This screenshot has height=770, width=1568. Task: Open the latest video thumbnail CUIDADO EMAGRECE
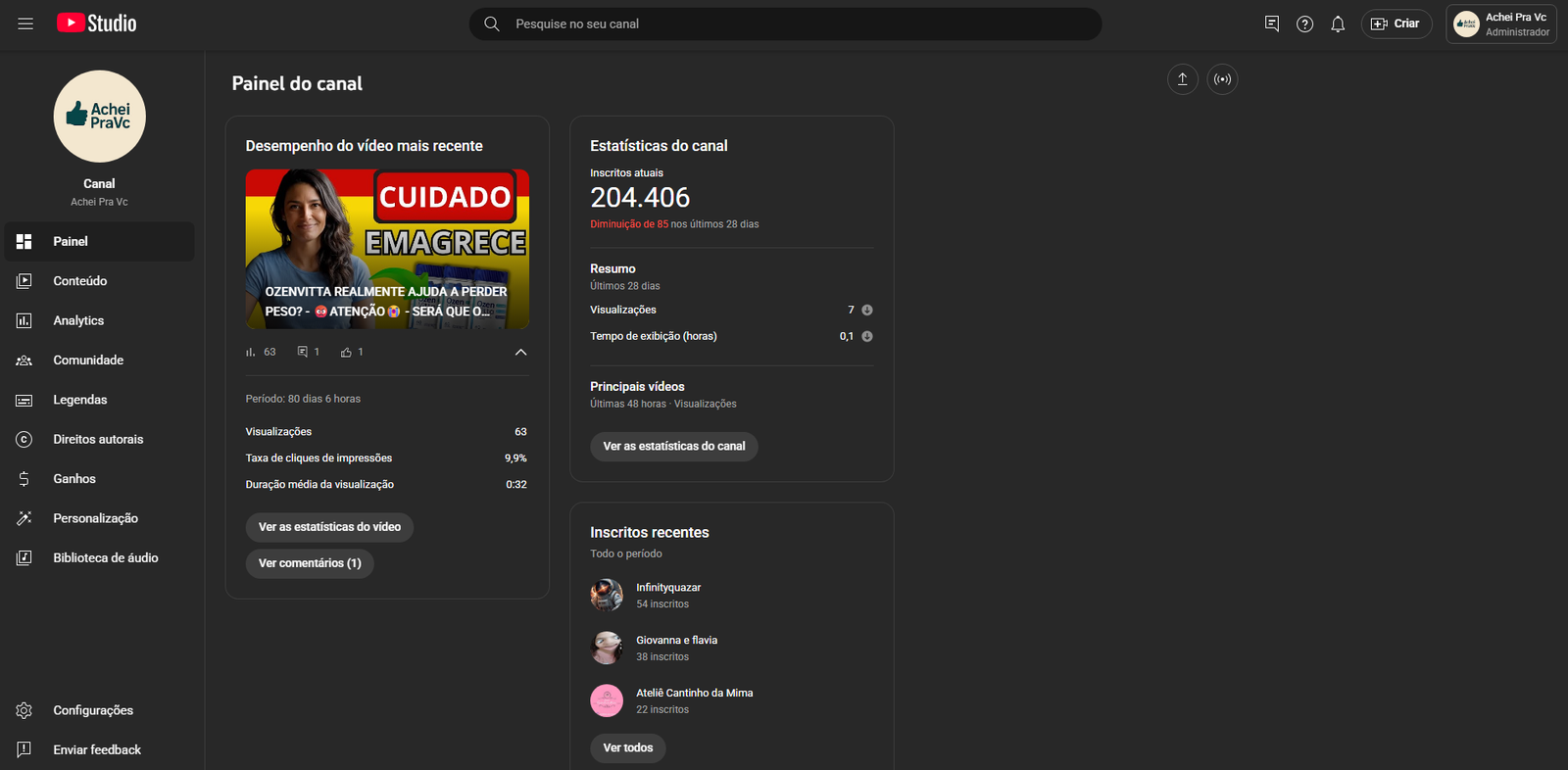click(387, 249)
